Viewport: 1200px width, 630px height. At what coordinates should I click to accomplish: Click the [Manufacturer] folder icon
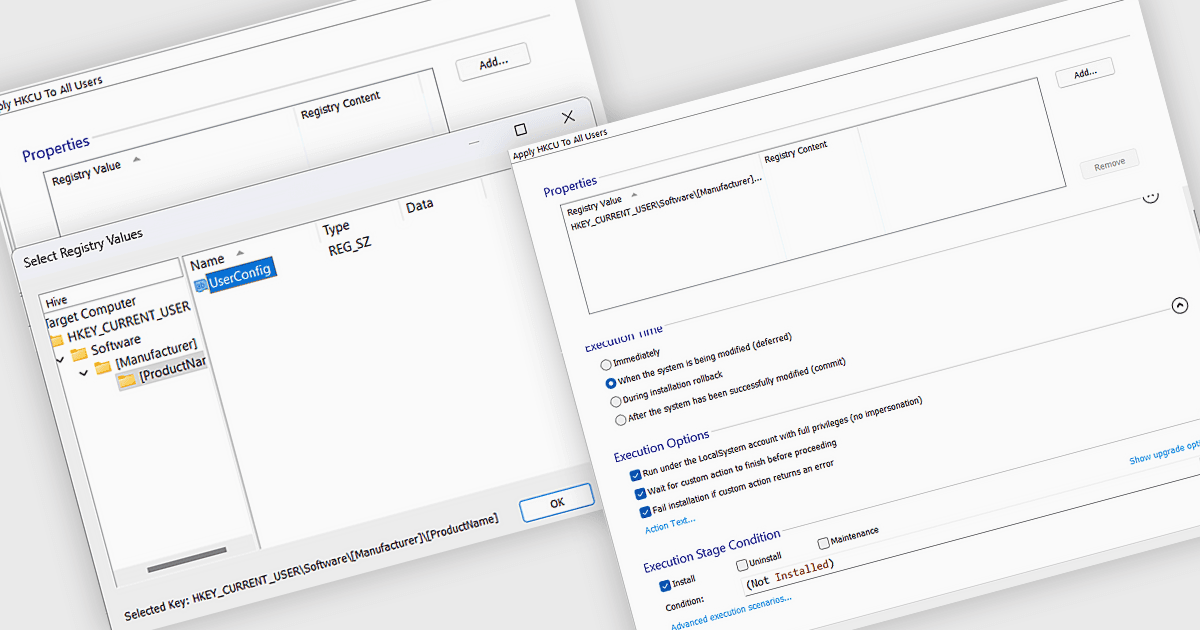(x=103, y=367)
